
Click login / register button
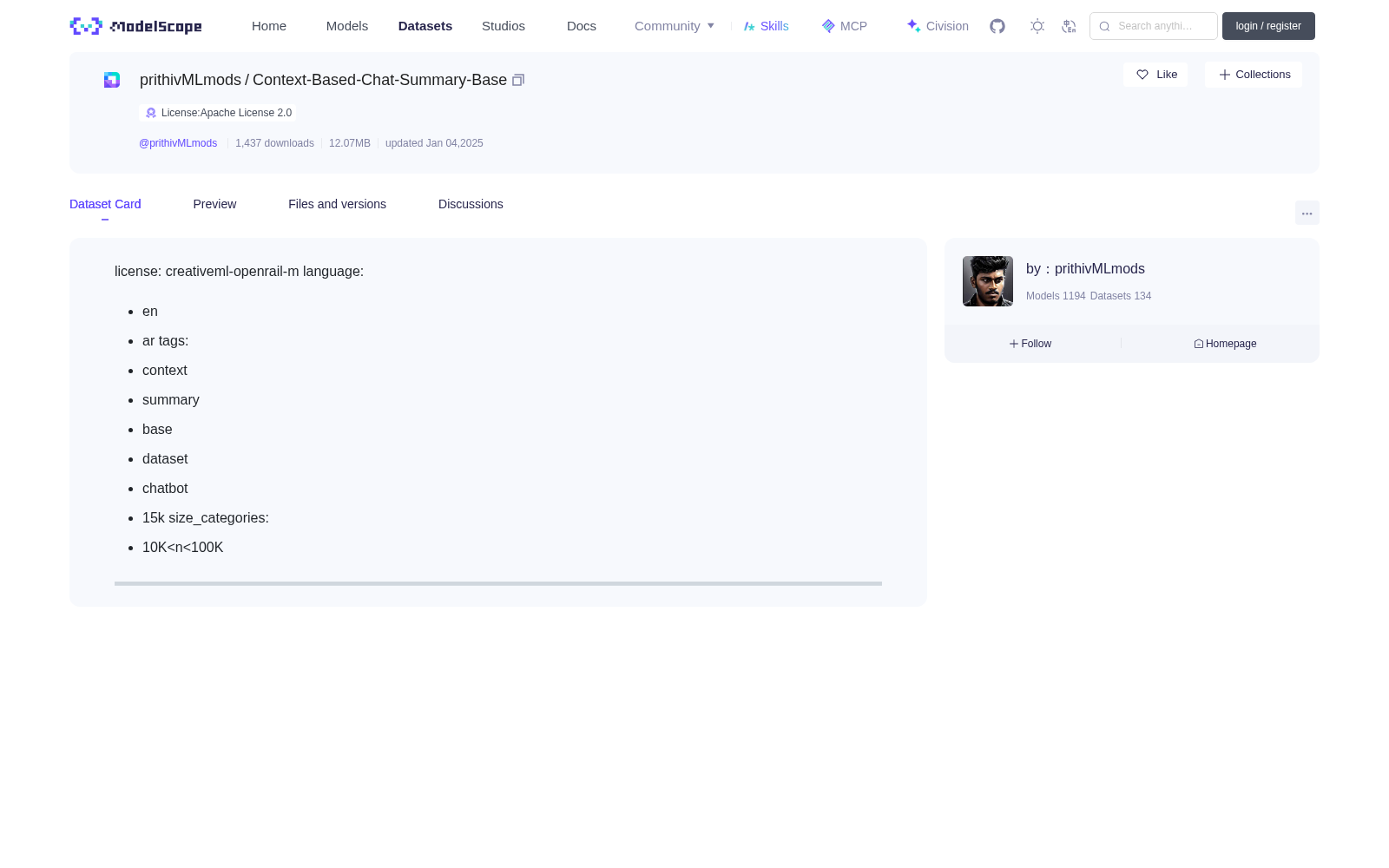(1268, 26)
